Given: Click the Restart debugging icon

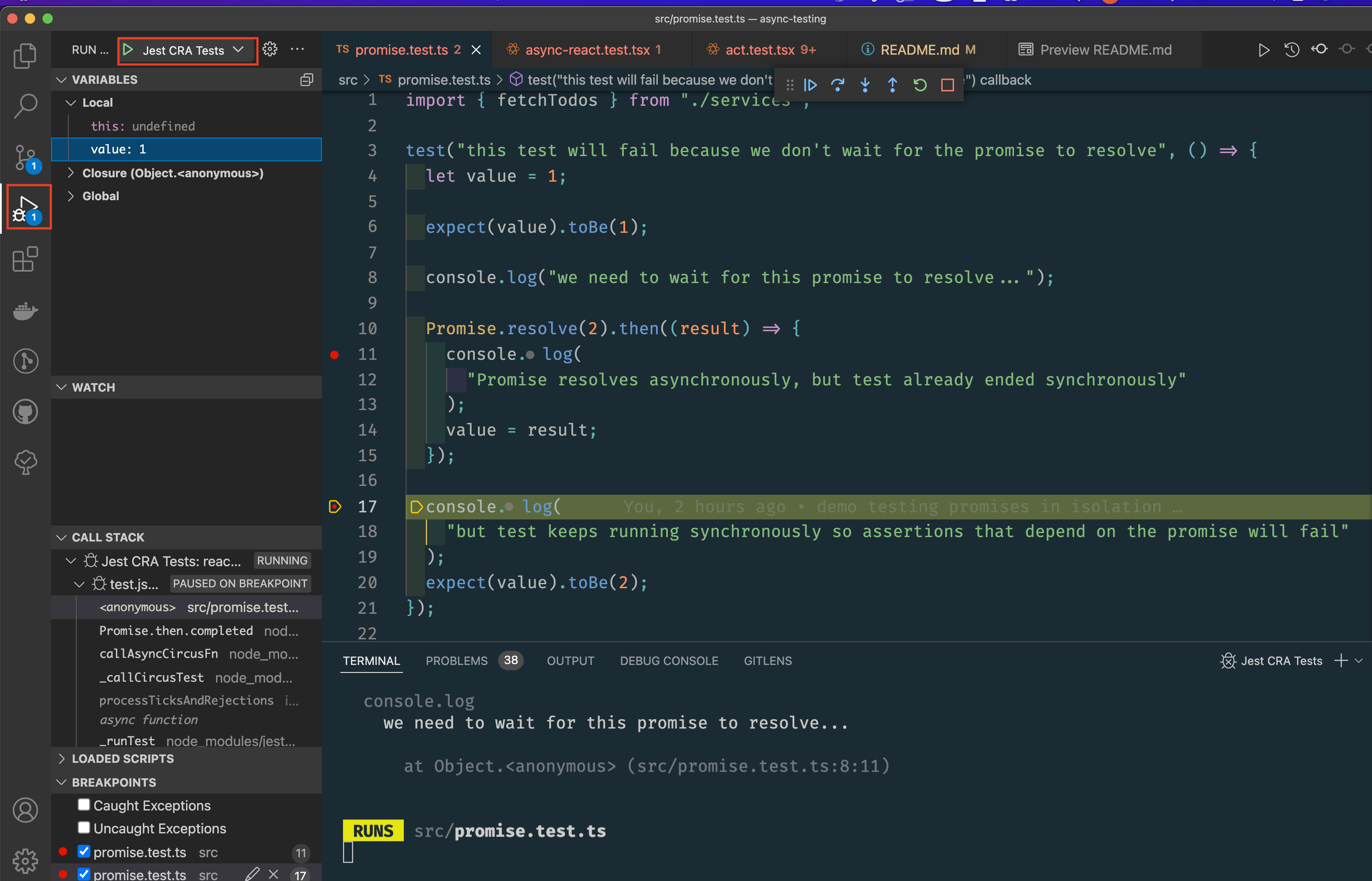Looking at the screenshot, I should click(x=920, y=85).
